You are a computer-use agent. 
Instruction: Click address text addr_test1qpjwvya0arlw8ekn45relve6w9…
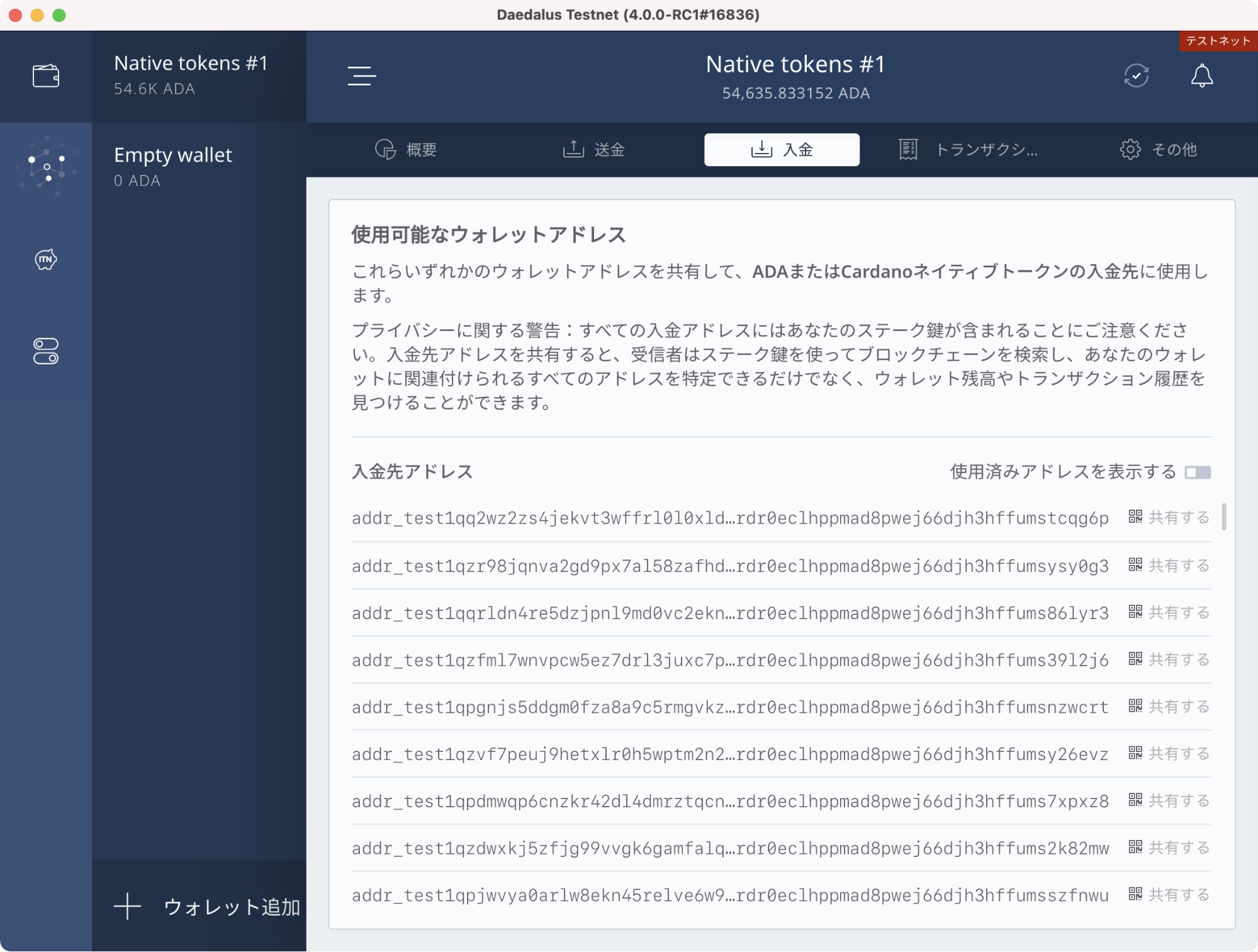(730, 895)
